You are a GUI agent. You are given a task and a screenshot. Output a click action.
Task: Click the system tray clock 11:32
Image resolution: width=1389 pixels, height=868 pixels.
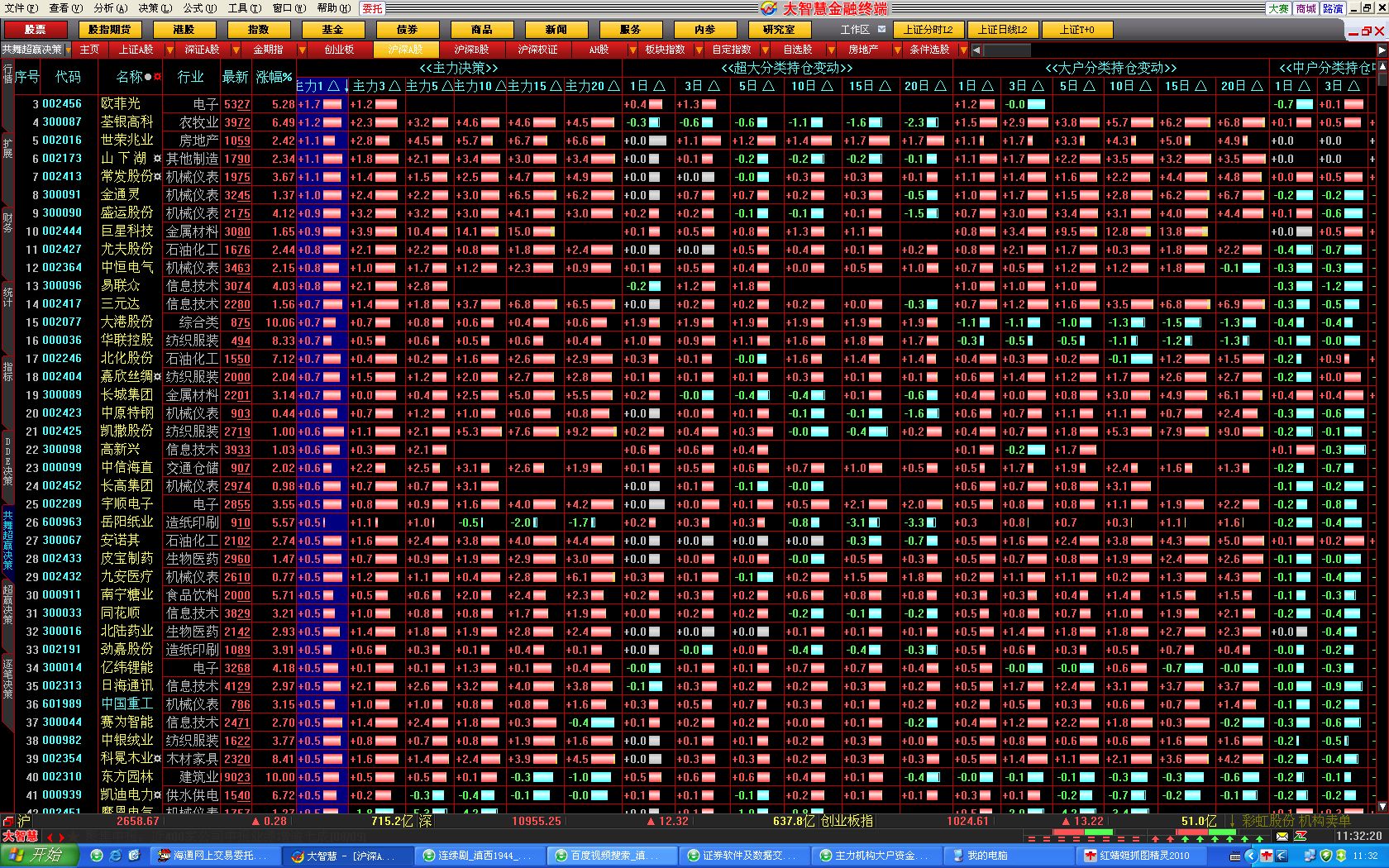click(1365, 856)
